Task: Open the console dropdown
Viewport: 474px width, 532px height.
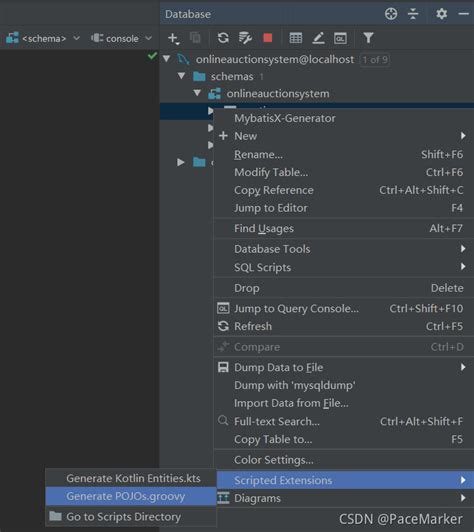Action: (x=121, y=38)
